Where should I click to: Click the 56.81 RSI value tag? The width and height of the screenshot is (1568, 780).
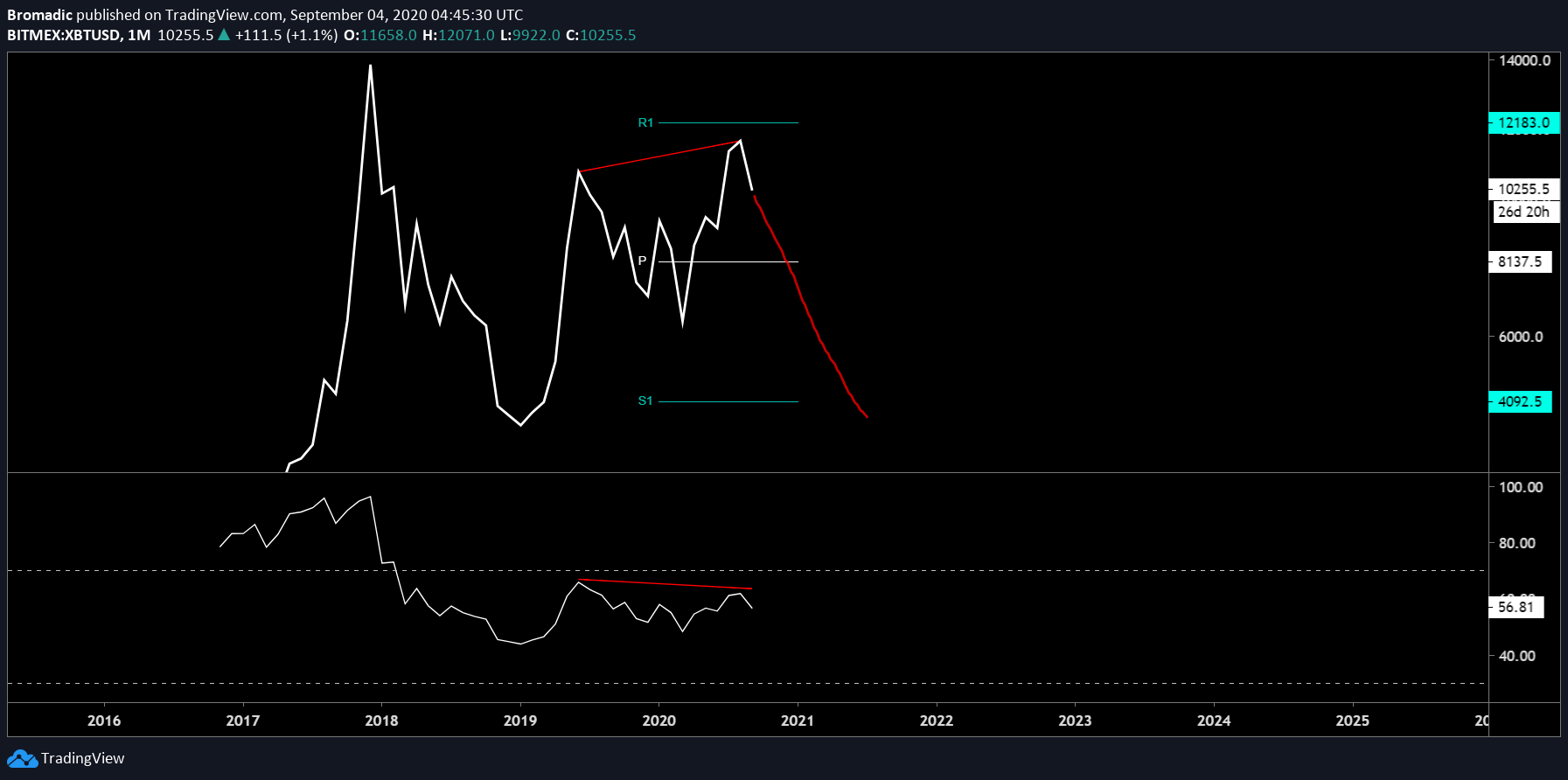click(1516, 607)
